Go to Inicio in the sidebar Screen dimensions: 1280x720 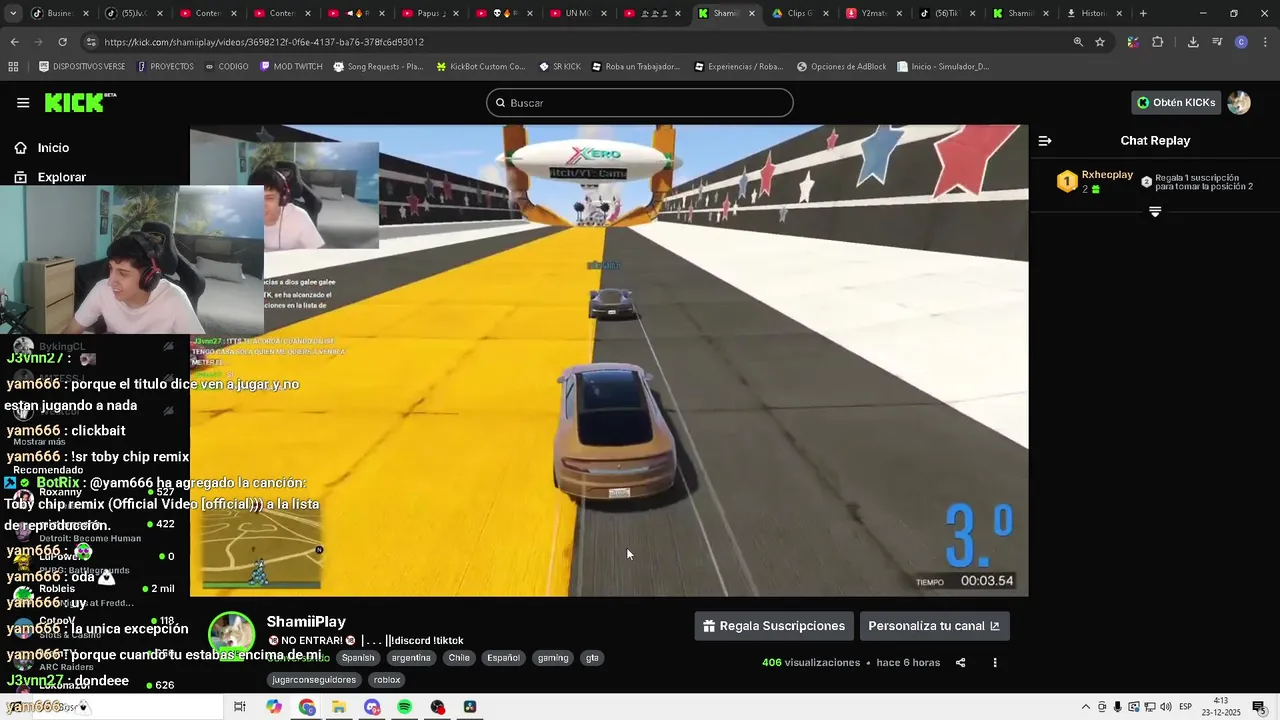(x=53, y=148)
